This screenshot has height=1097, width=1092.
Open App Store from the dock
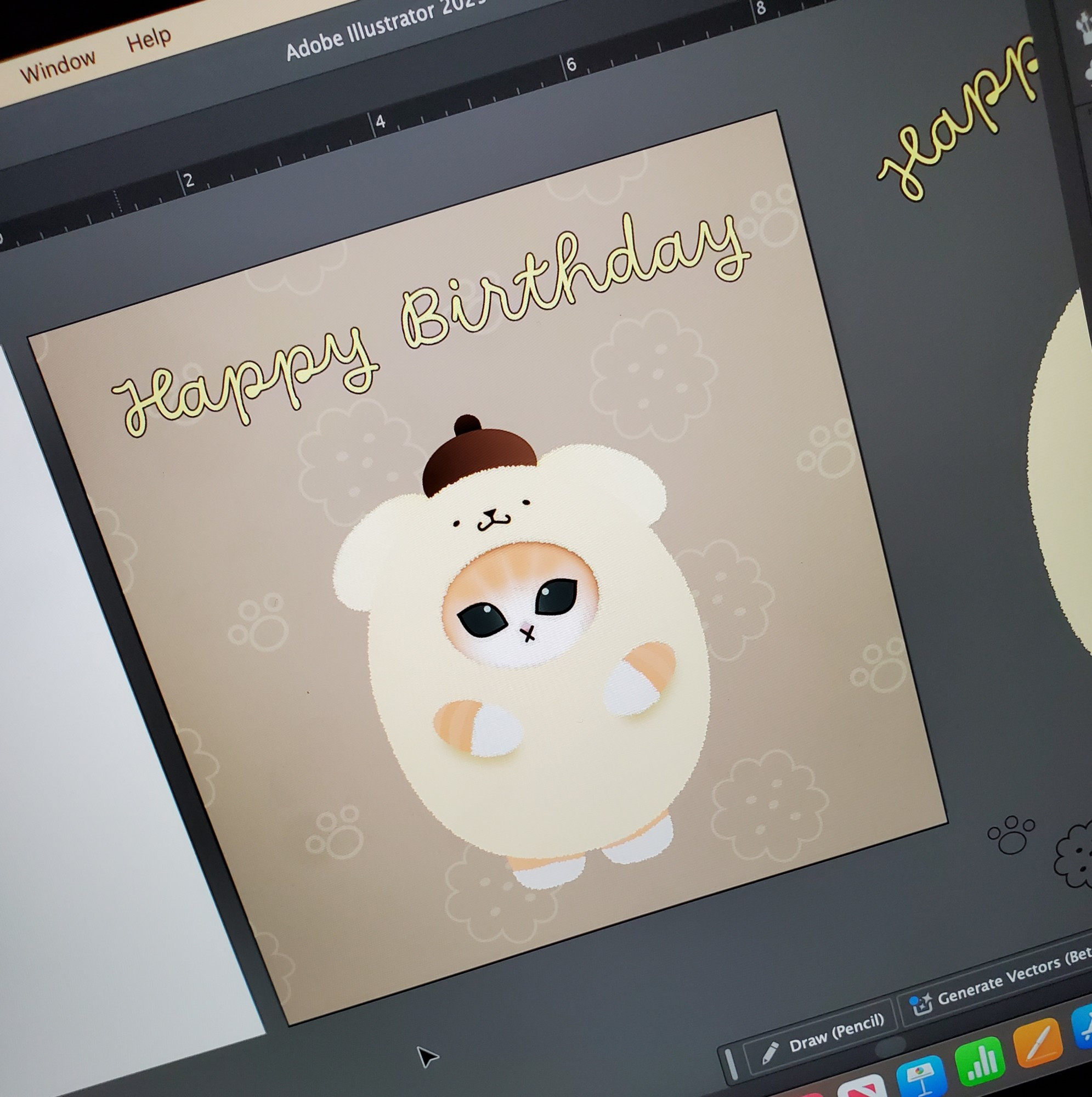point(1082,1027)
